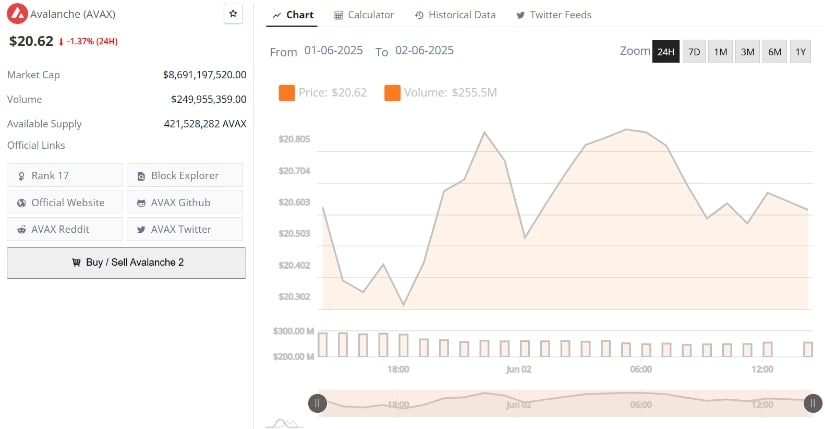Open the AVAX Reddit link
This screenshot has width=825, height=429.
point(65,229)
